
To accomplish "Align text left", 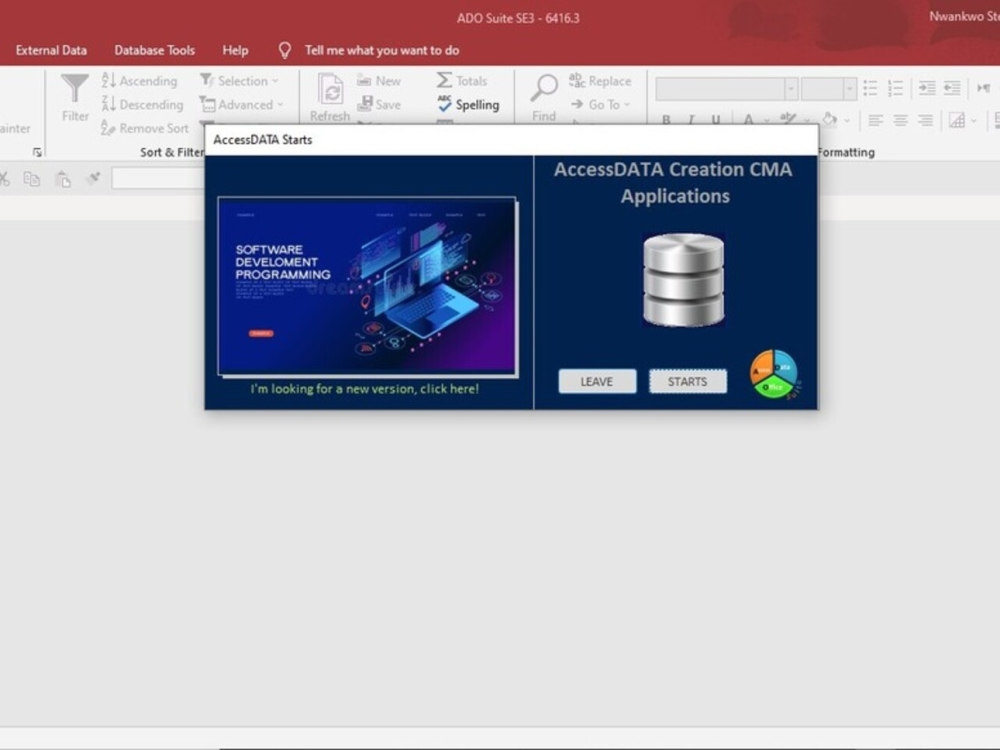I will 875,120.
